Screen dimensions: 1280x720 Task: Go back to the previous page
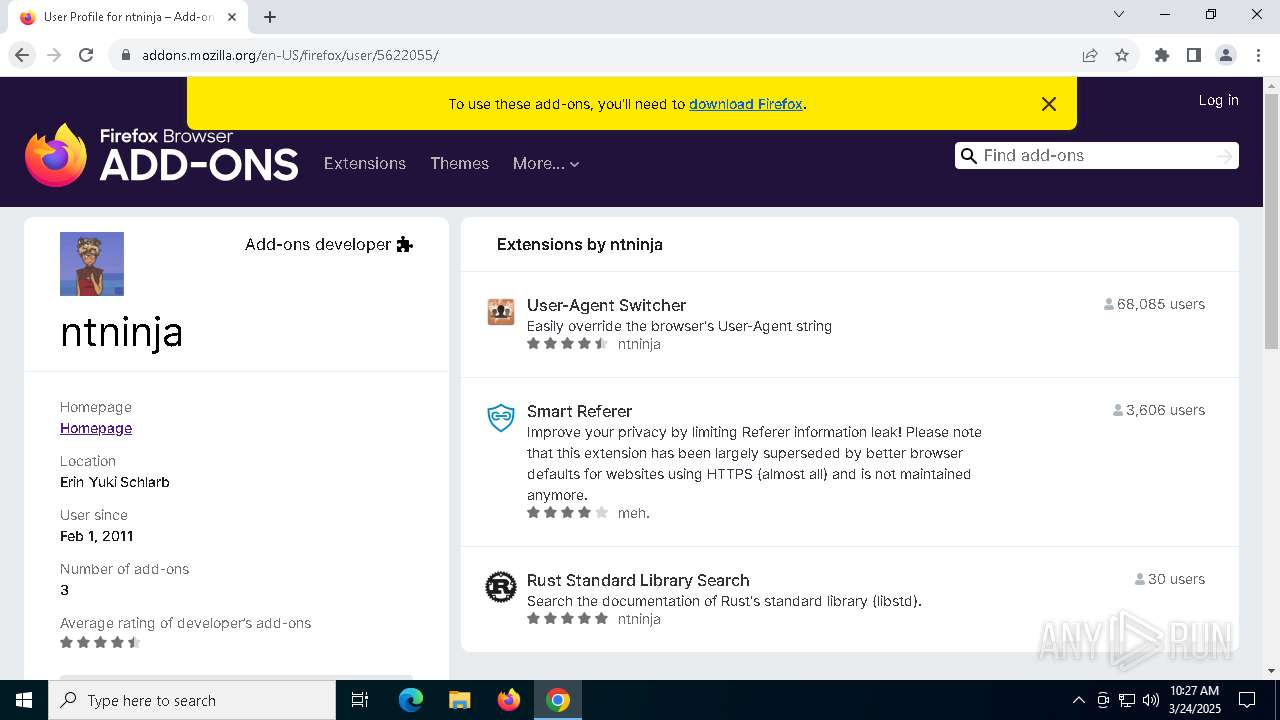pyautogui.click(x=22, y=55)
